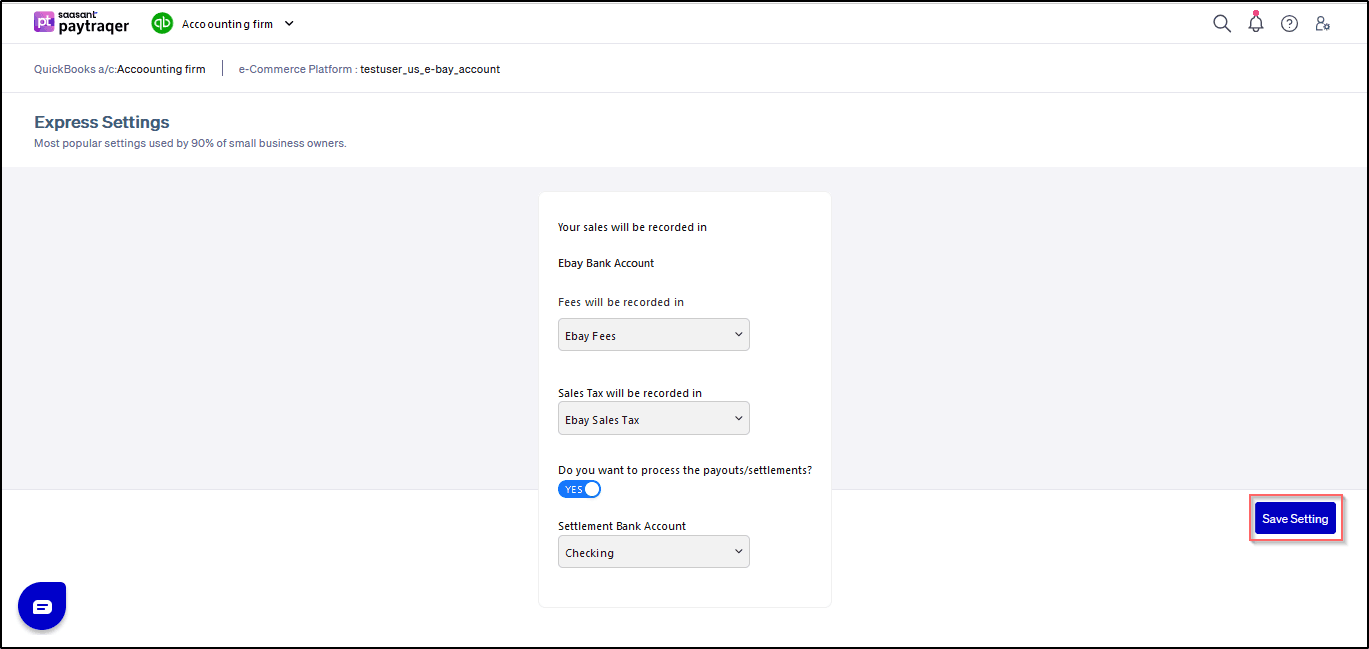Click the red notification badge dot
The height and width of the screenshot is (649, 1369).
point(1256,13)
